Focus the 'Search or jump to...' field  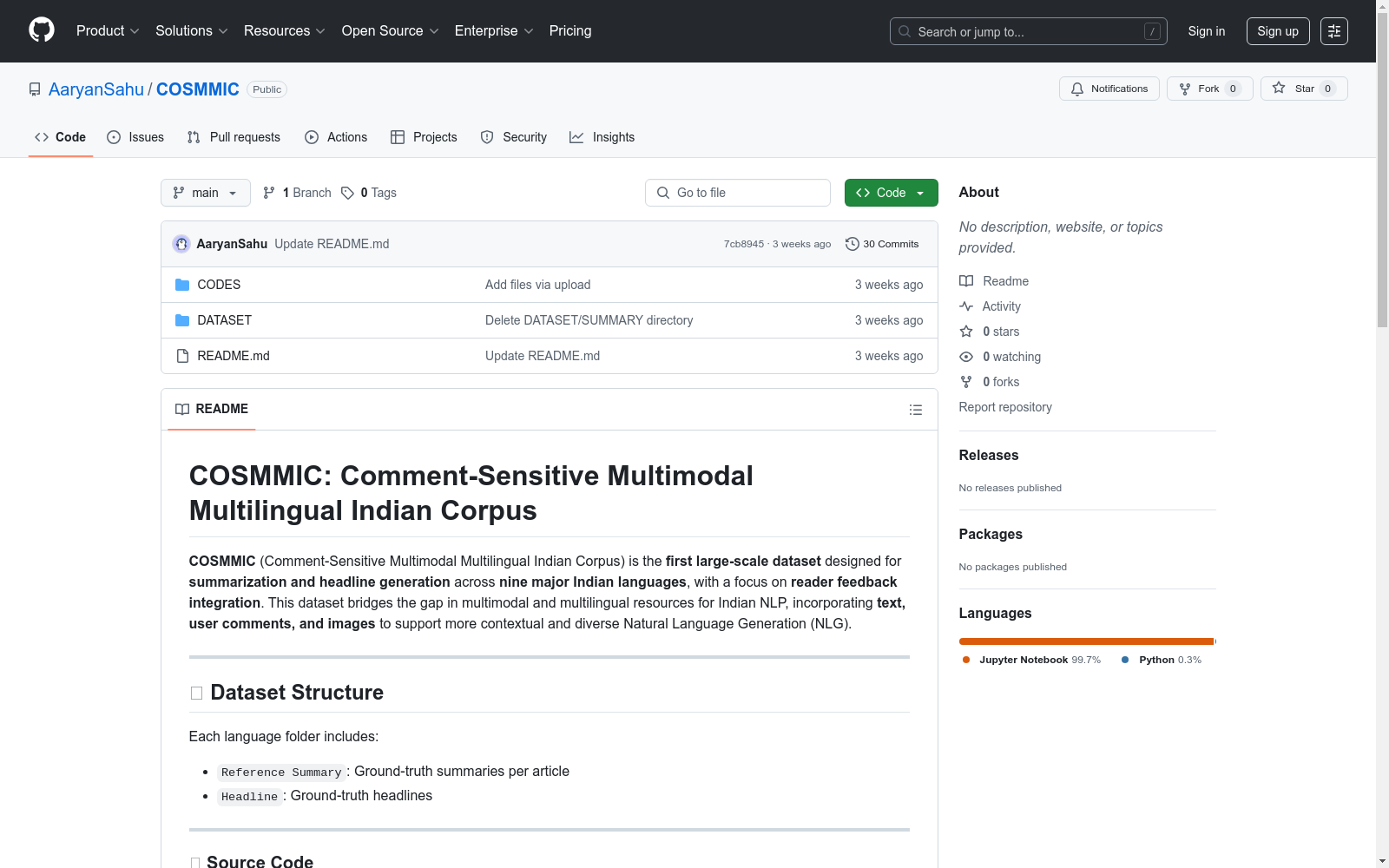1029,31
